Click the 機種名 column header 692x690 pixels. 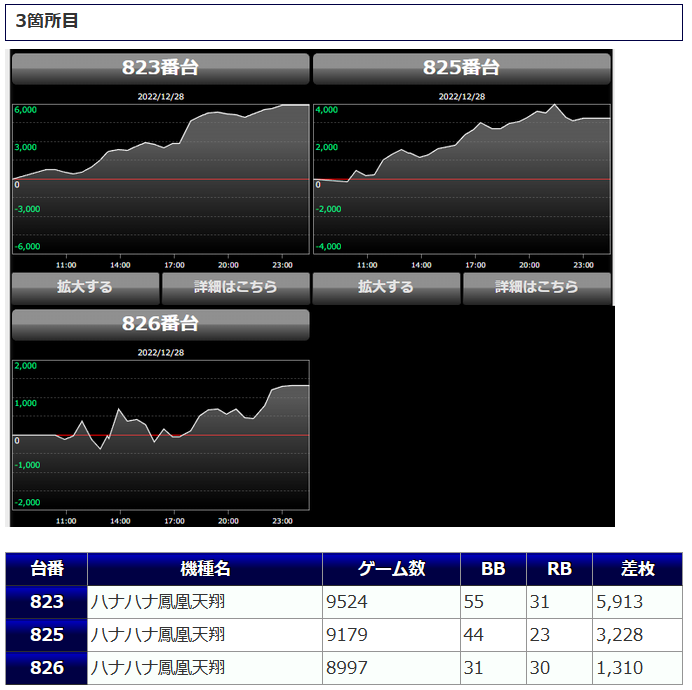[x=205, y=569]
